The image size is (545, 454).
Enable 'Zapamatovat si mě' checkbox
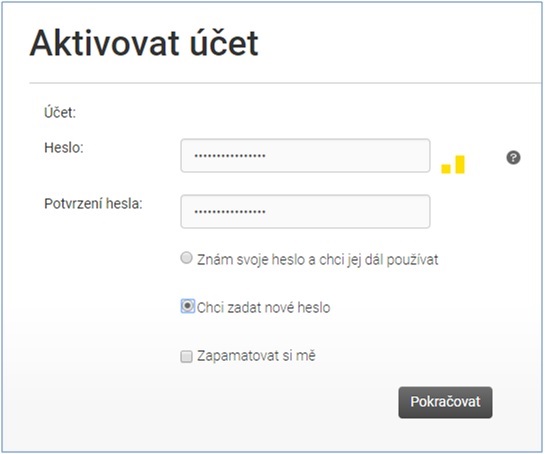[186, 356]
